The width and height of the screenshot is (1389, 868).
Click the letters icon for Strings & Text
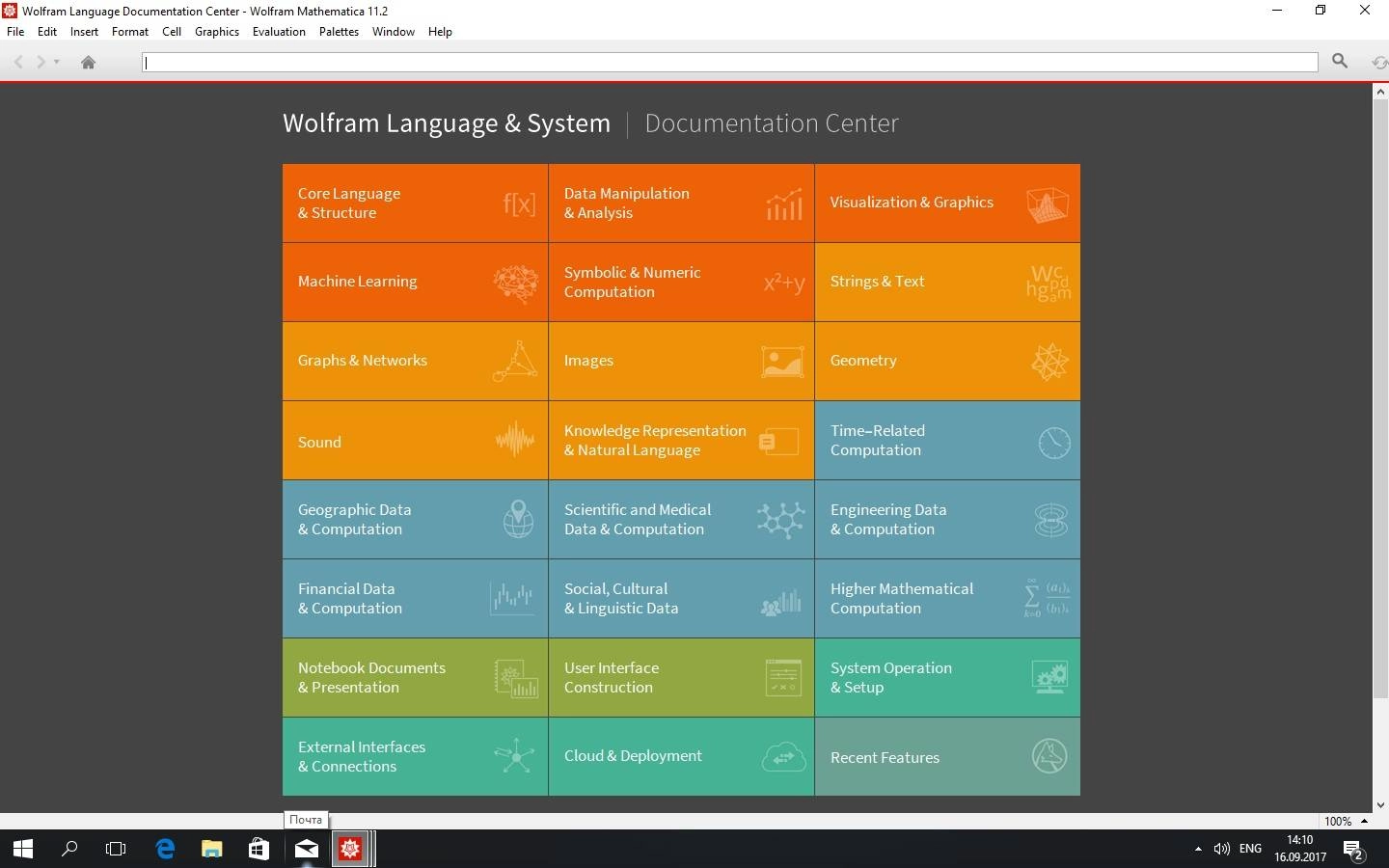coord(1049,284)
